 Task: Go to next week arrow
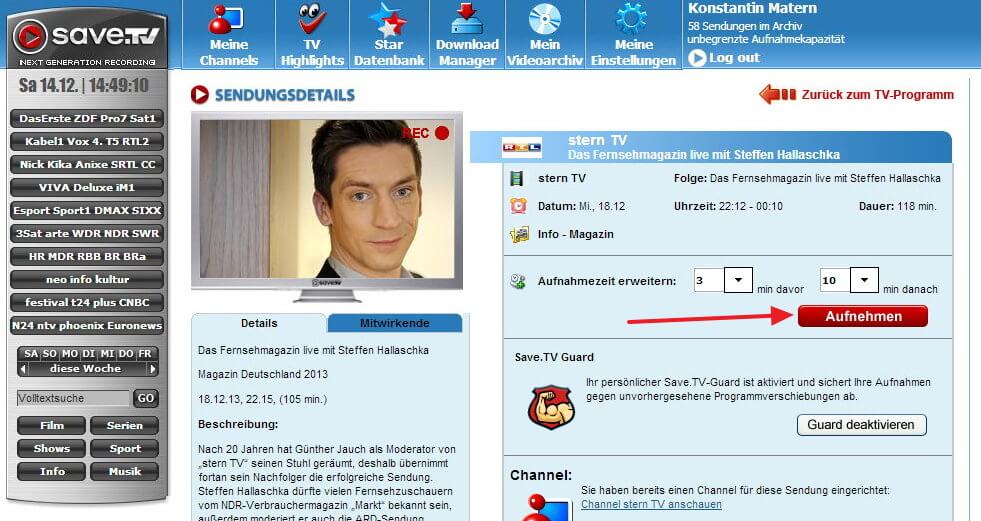[x=151, y=369]
